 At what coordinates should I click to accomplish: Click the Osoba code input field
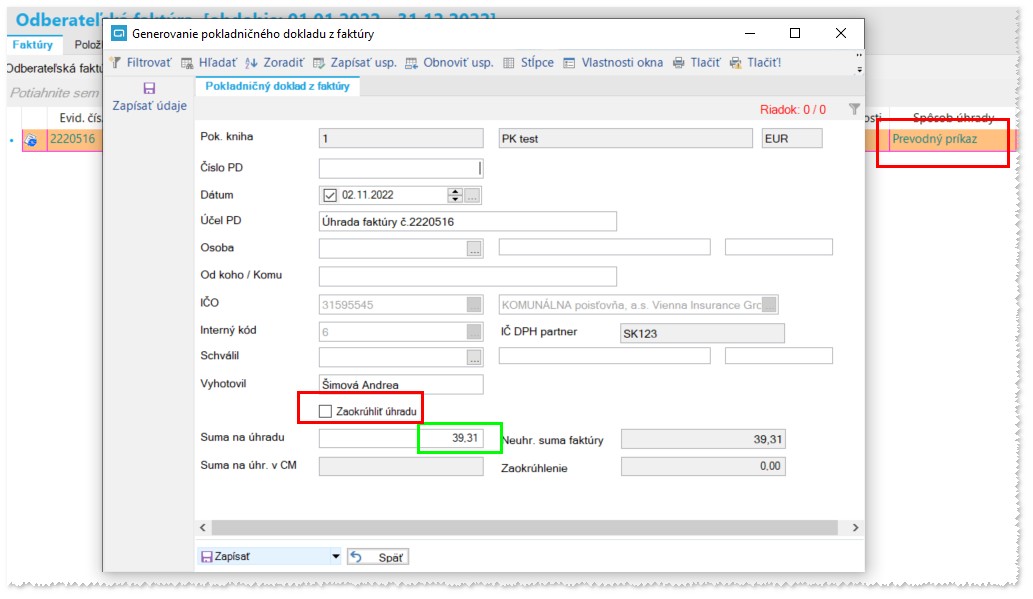pyautogui.click(x=393, y=248)
